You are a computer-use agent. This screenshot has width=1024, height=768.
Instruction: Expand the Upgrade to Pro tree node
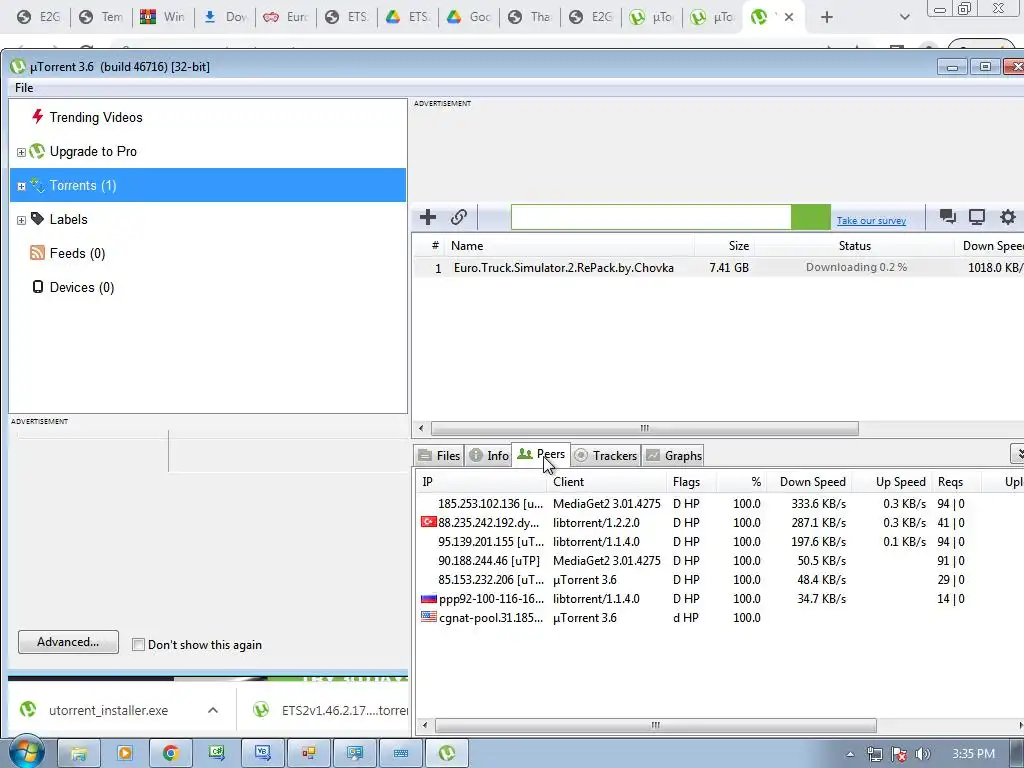point(21,152)
